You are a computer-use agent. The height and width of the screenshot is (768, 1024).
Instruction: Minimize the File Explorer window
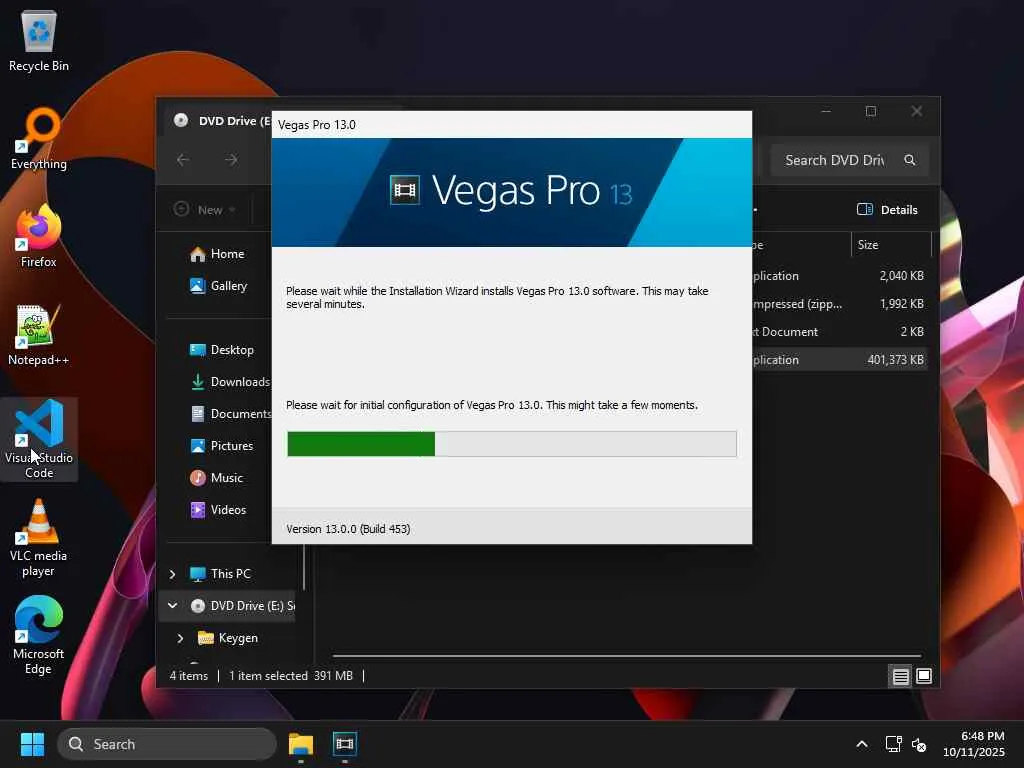coord(826,112)
